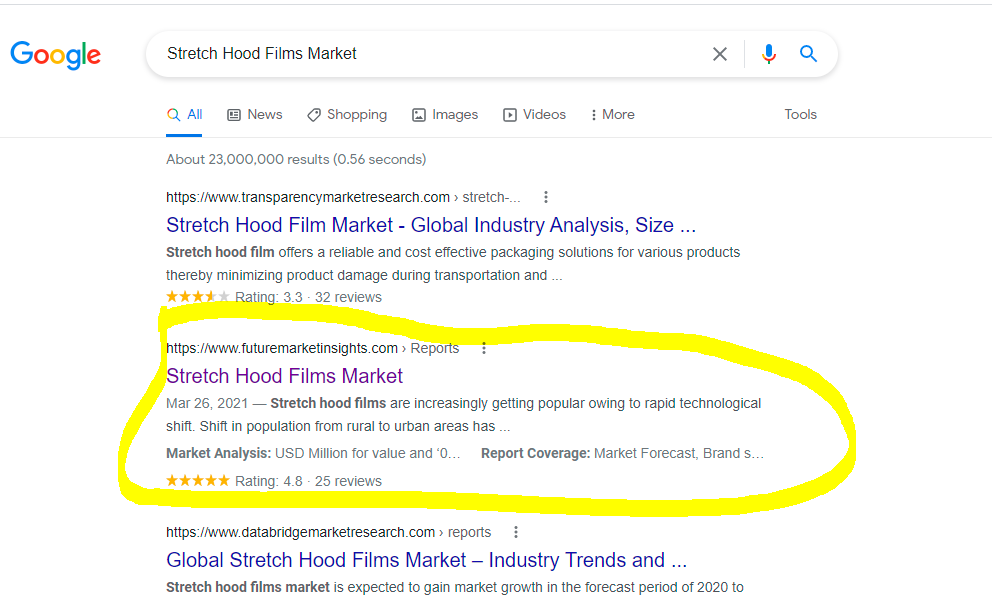Screen dimensions: 992x600
Task: Open the search Tools options
Action: click(800, 115)
